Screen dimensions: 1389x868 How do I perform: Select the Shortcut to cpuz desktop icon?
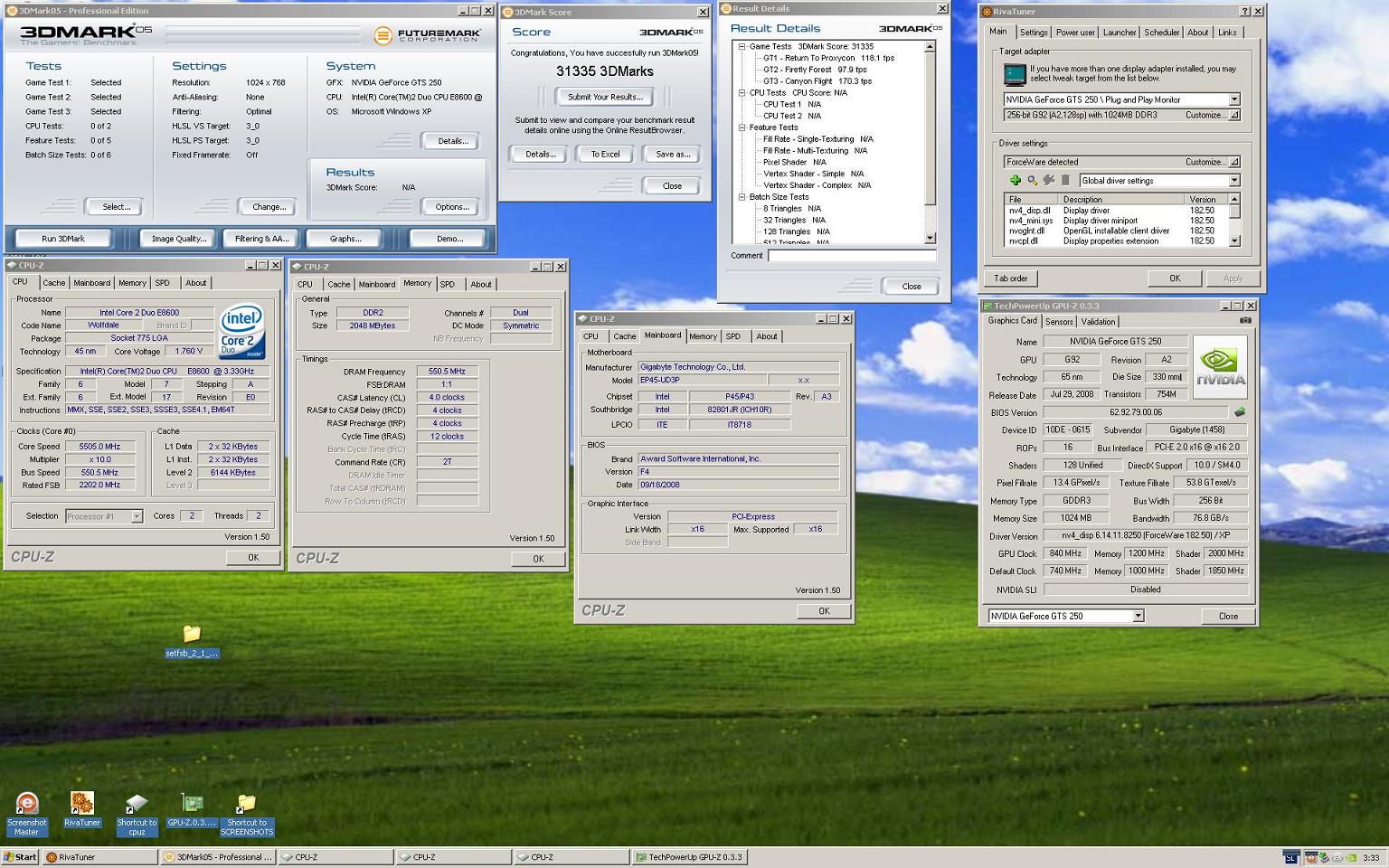coord(137,814)
